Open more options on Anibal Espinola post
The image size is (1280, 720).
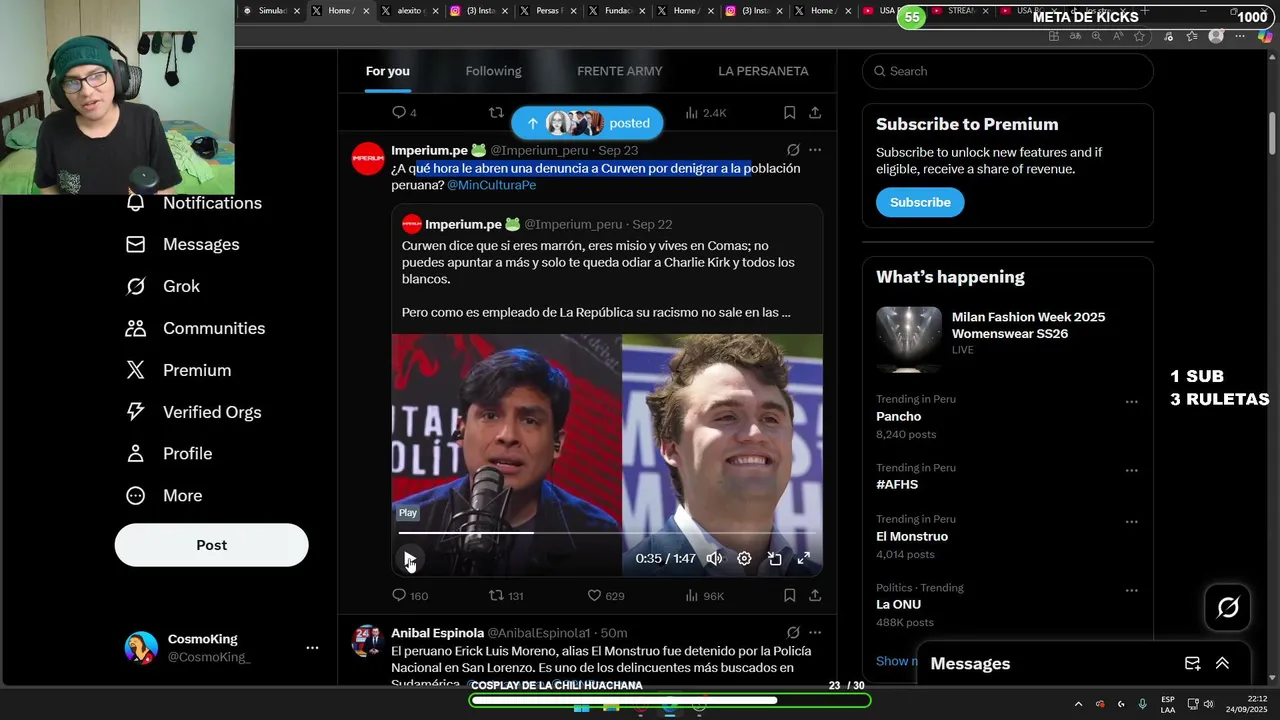815,633
